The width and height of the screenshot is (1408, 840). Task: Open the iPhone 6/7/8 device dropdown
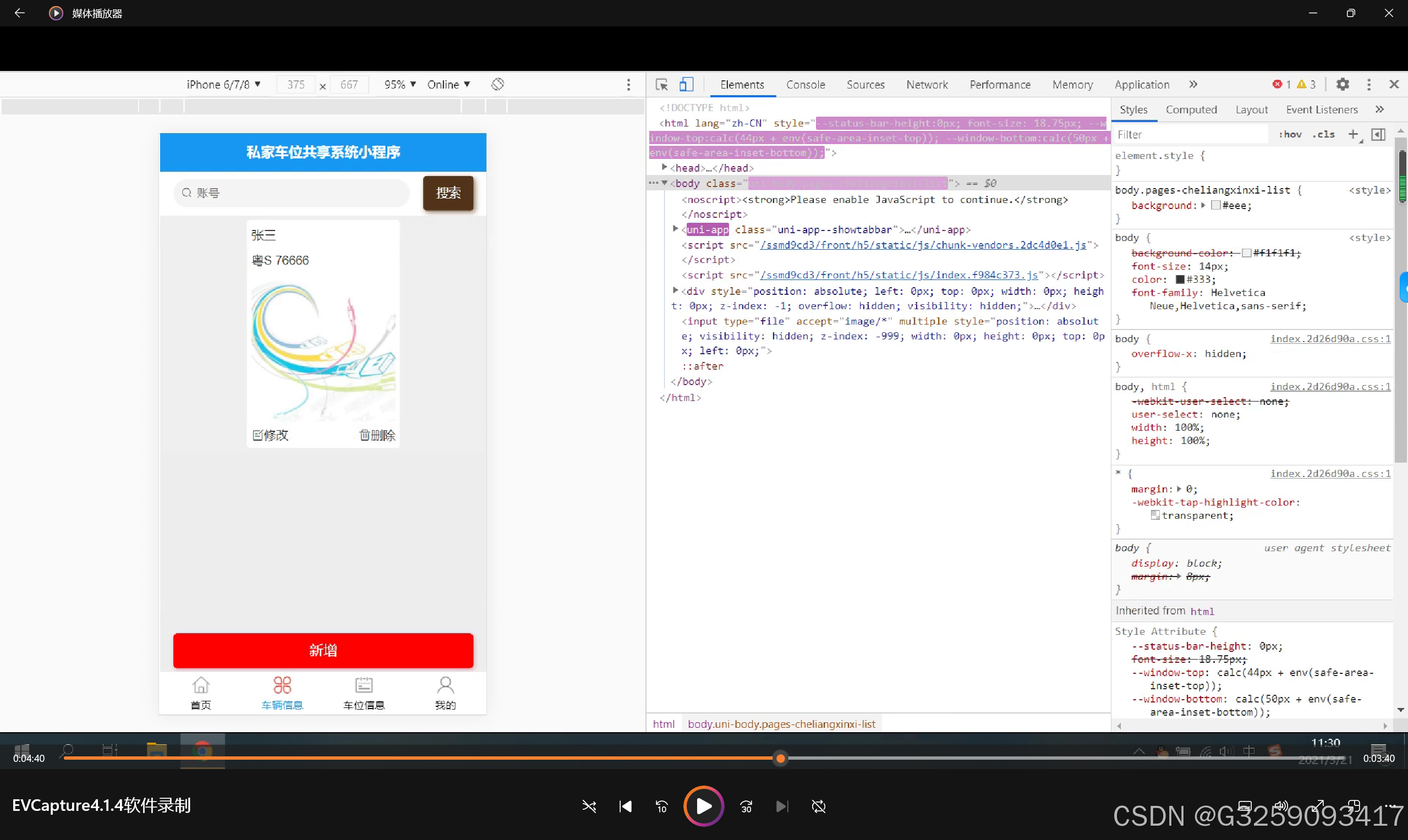coord(223,84)
